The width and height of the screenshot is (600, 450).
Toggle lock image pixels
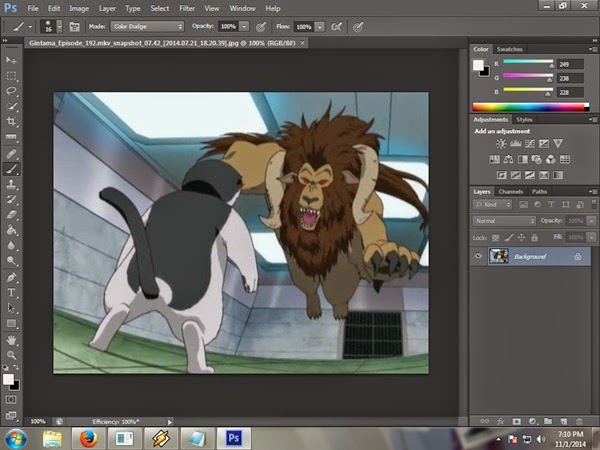click(508, 238)
